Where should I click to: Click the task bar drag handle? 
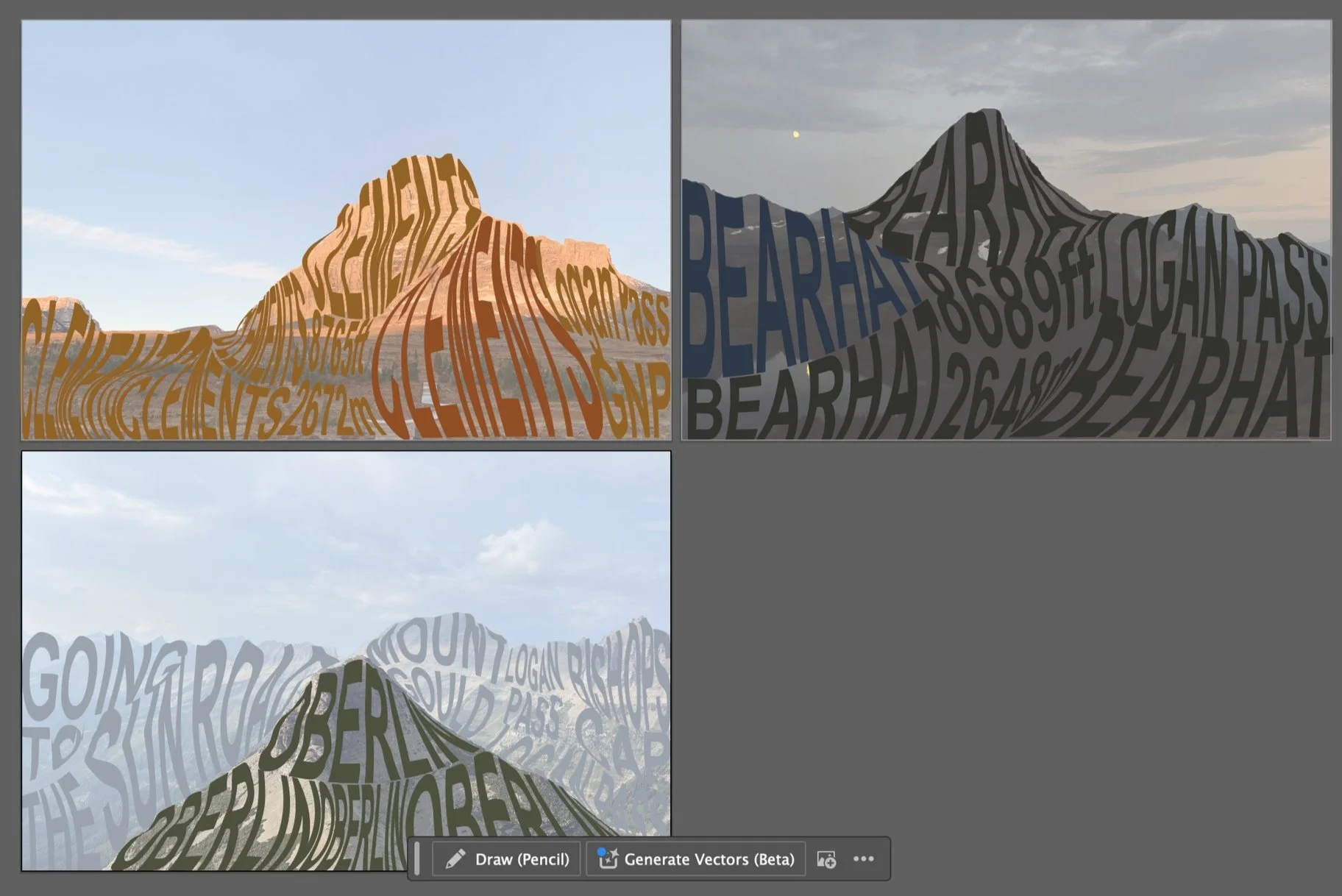[417, 859]
